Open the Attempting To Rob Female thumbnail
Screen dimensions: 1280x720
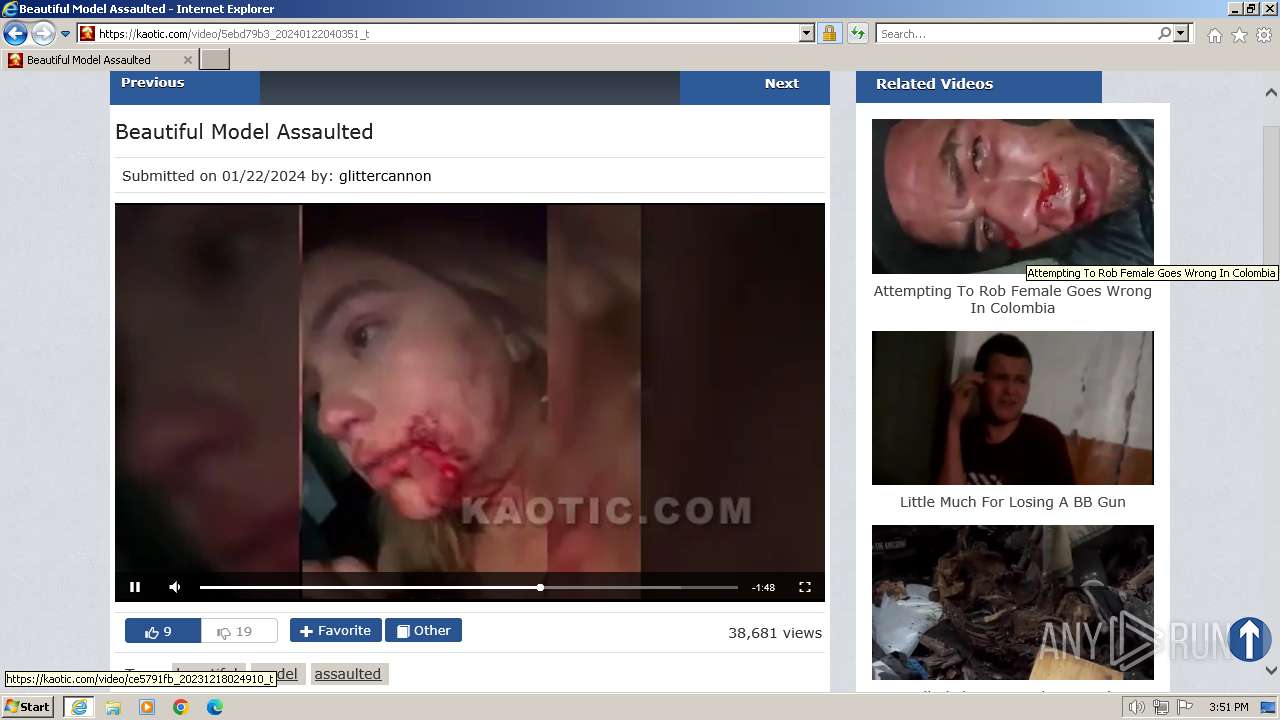pyautogui.click(x=1013, y=196)
